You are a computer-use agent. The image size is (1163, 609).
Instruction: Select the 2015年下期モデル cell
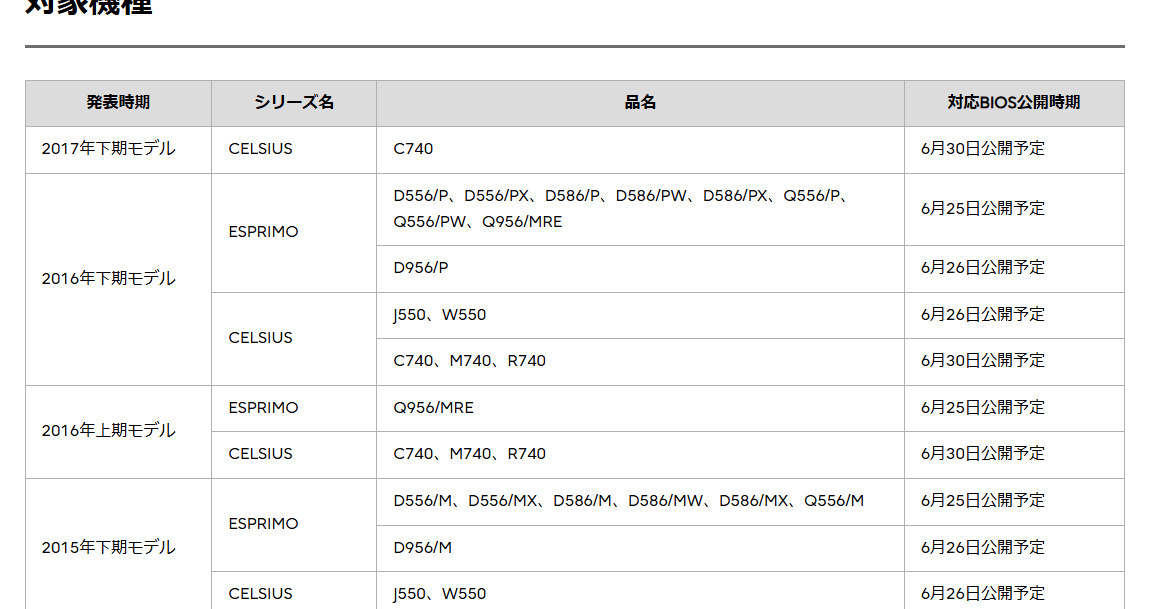click(119, 547)
